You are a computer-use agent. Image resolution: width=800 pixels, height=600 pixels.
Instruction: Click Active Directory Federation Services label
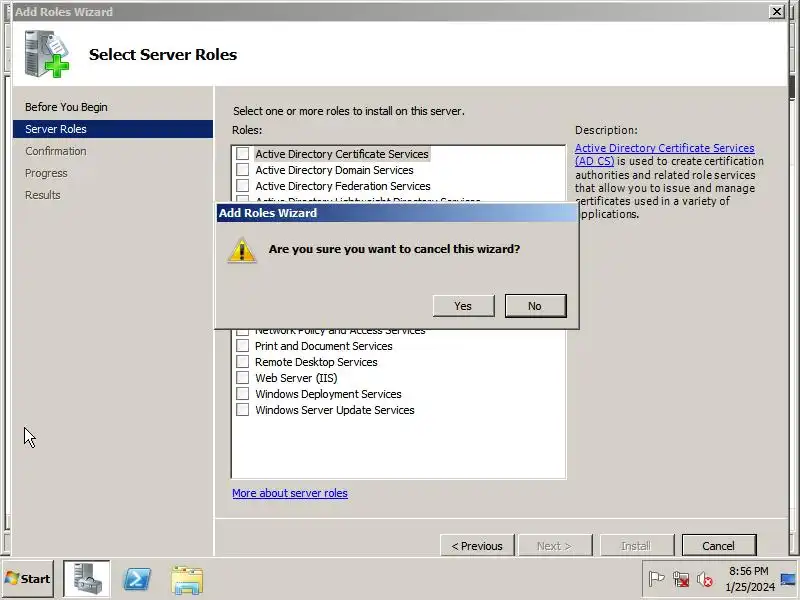coord(343,186)
